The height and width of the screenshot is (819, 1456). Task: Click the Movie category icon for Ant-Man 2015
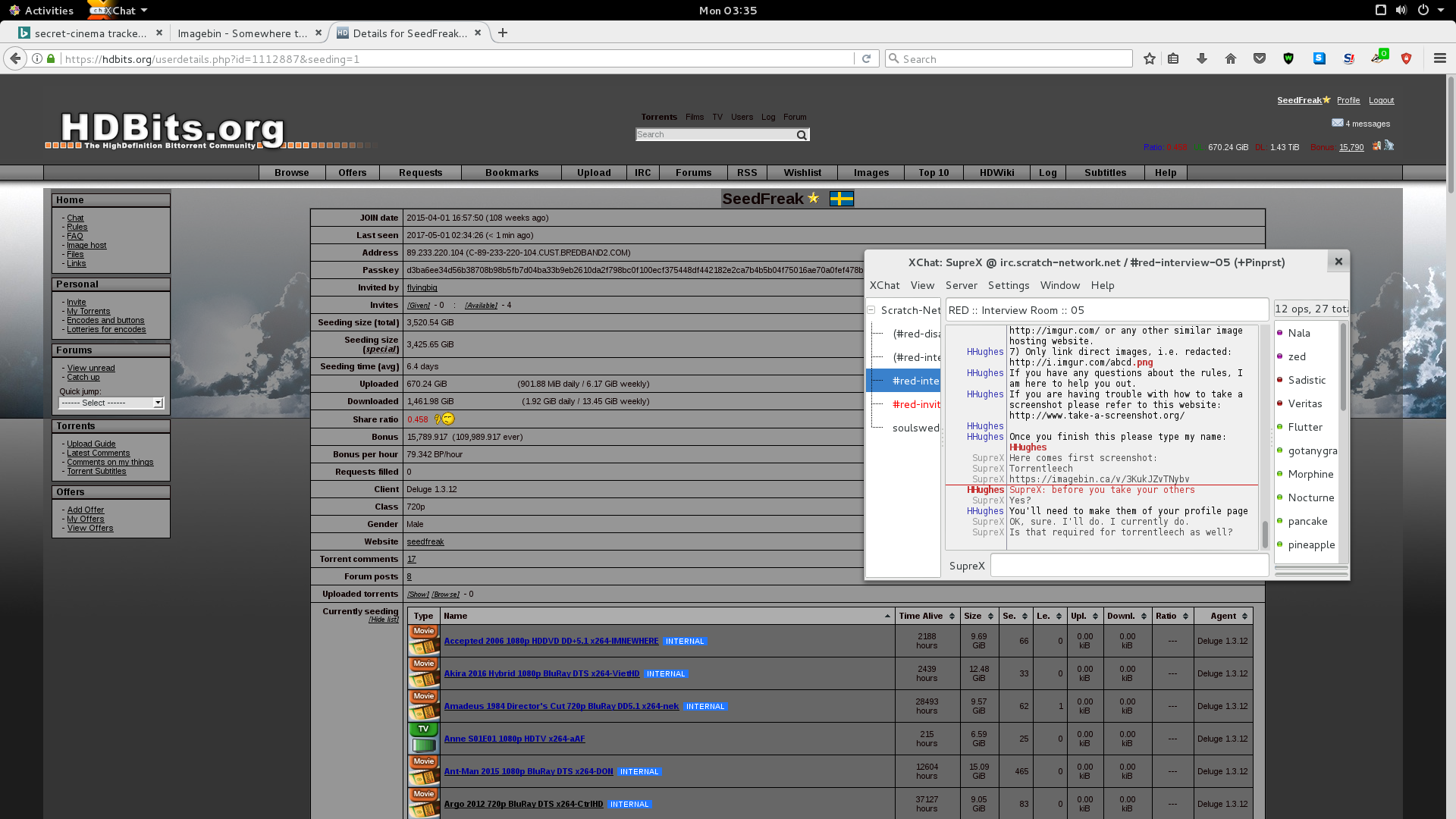tap(424, 771)
